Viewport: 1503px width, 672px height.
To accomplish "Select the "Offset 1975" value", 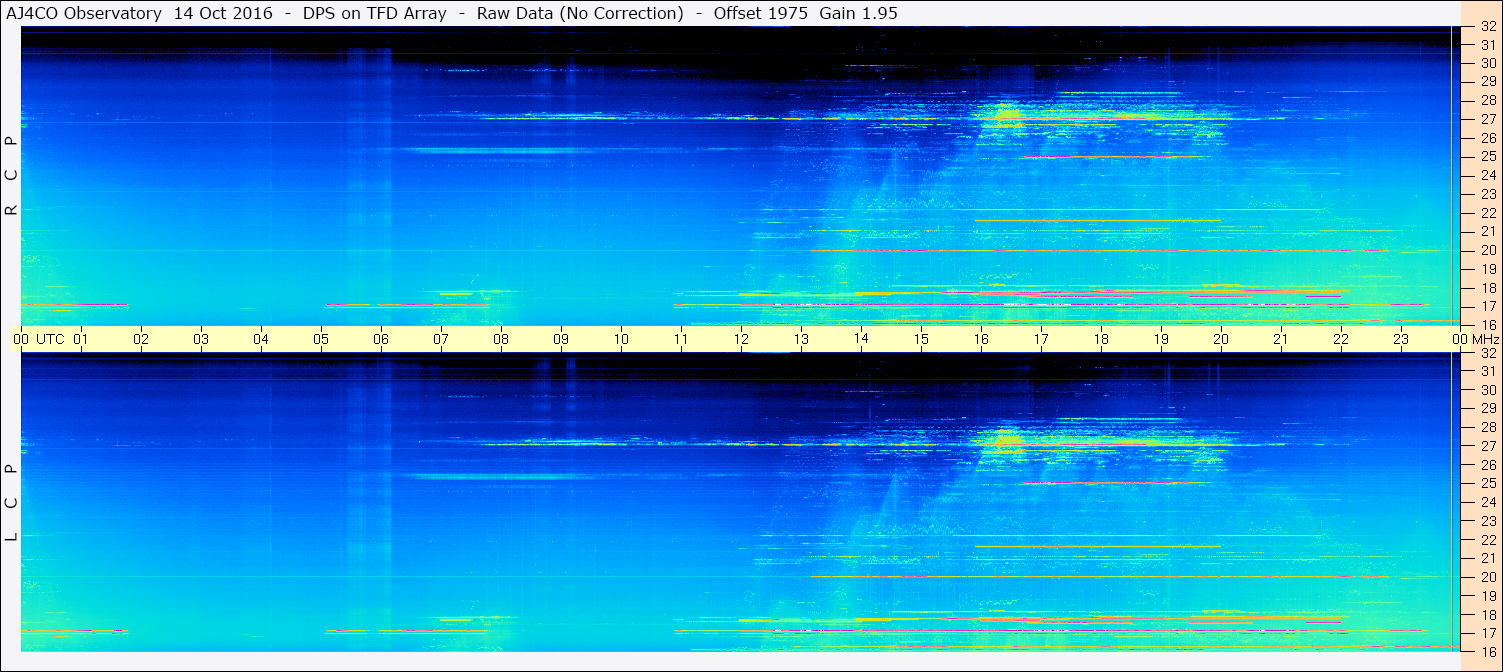I will click(761, 13).
